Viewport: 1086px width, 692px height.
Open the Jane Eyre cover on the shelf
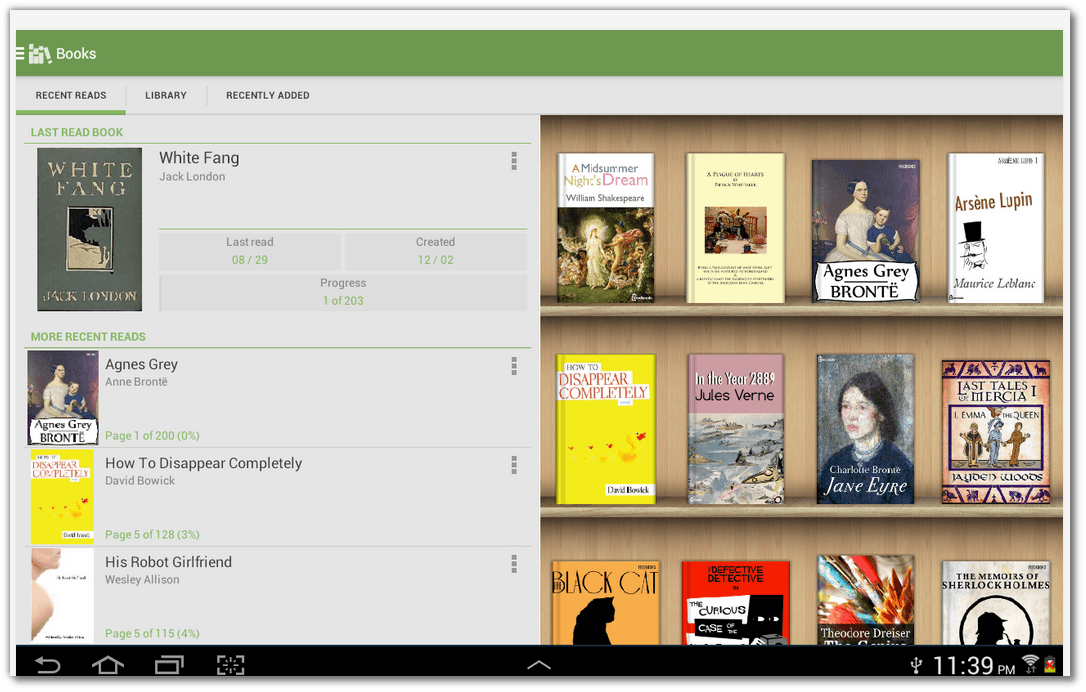pos(865,428)
